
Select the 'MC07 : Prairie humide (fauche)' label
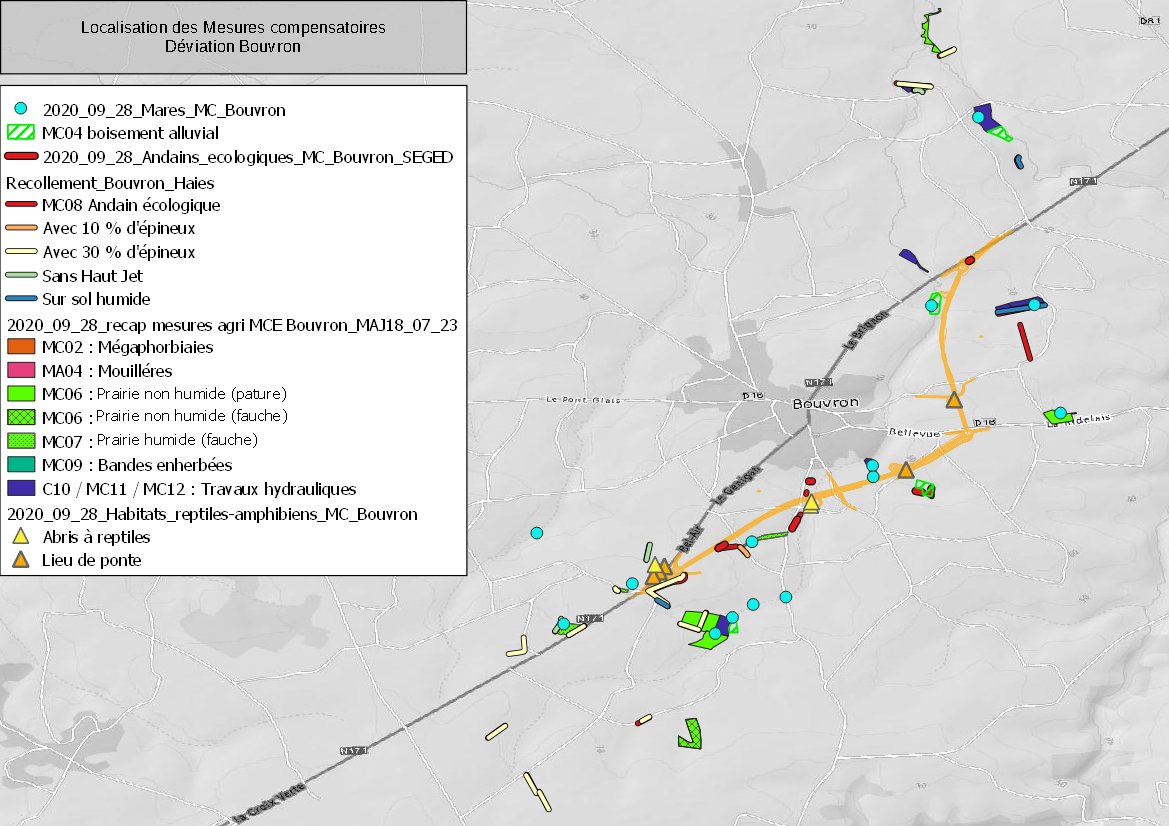[x=150, y=441]
